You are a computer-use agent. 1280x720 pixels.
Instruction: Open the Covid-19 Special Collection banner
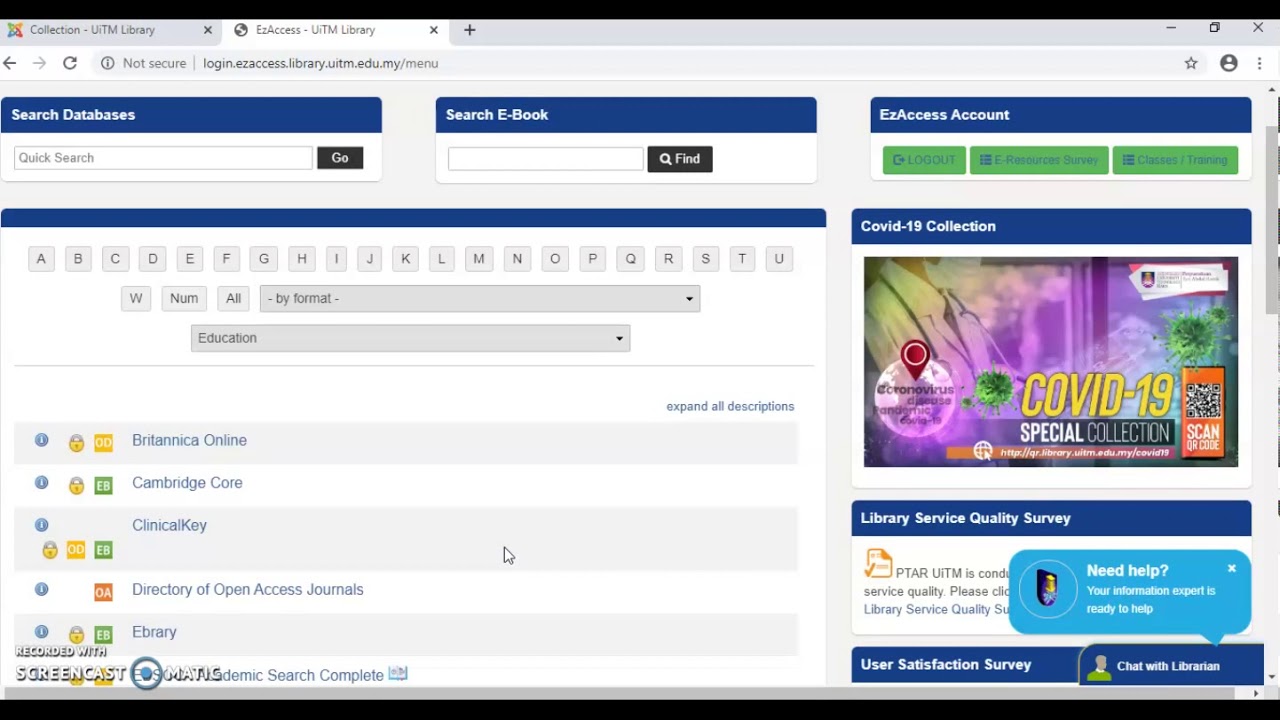click(x=1051, y=362)
